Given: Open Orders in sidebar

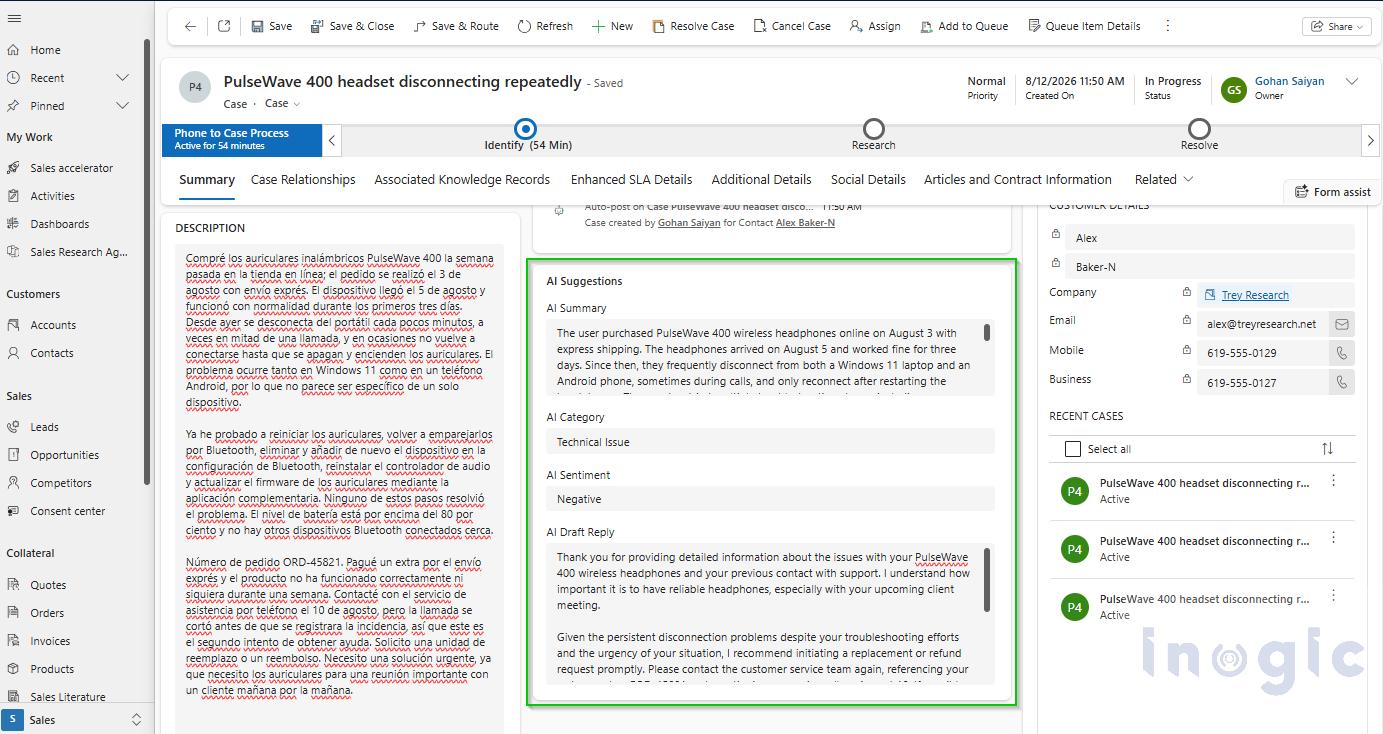Looking at the screenshot, I should pyautogui.click(x=47, y=613).
